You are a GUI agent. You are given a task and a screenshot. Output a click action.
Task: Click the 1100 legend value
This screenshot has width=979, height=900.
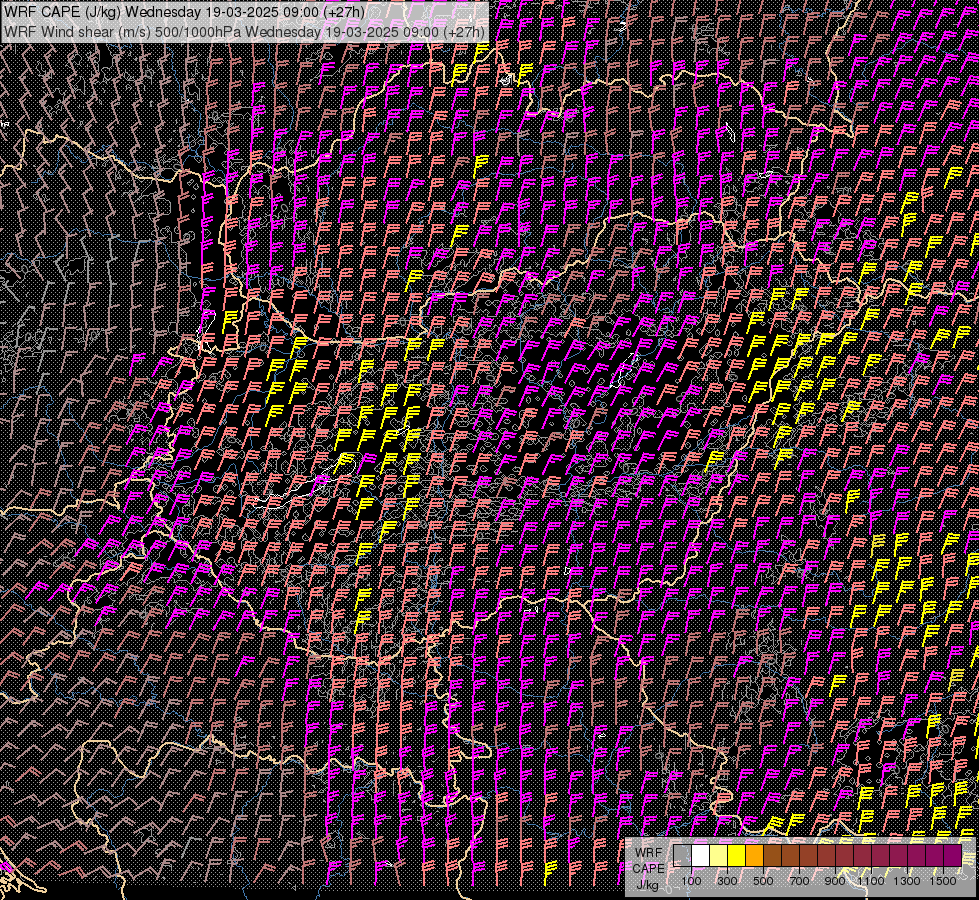[870, 881]
